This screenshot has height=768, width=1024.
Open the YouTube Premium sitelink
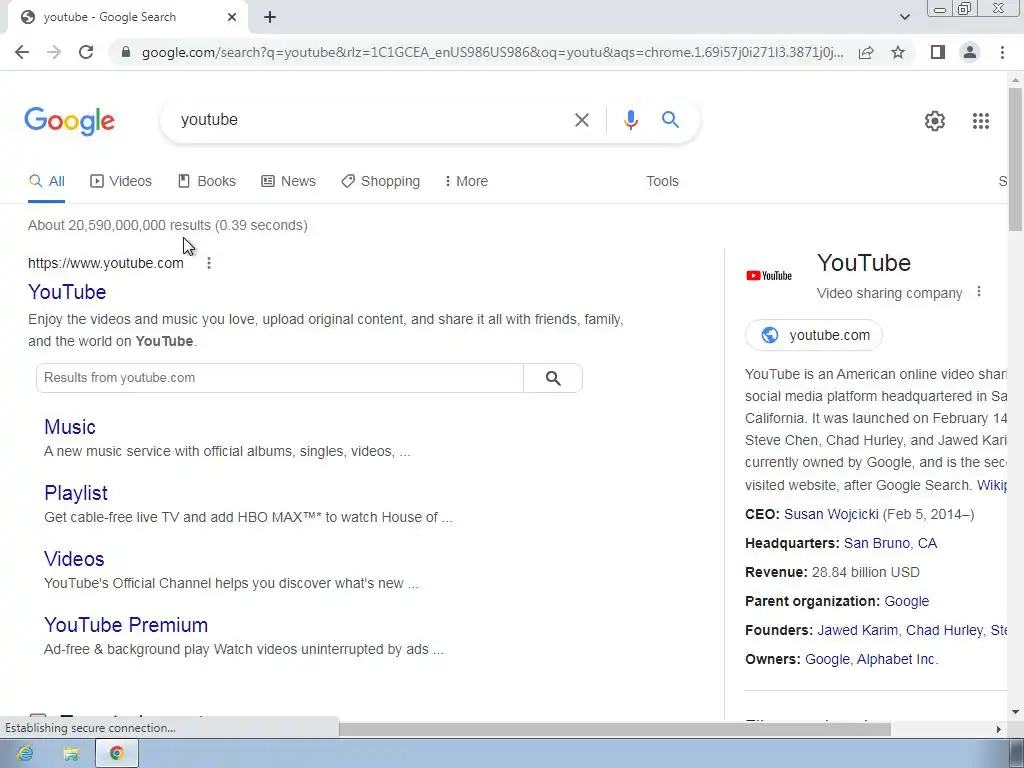tap(126, 625)
